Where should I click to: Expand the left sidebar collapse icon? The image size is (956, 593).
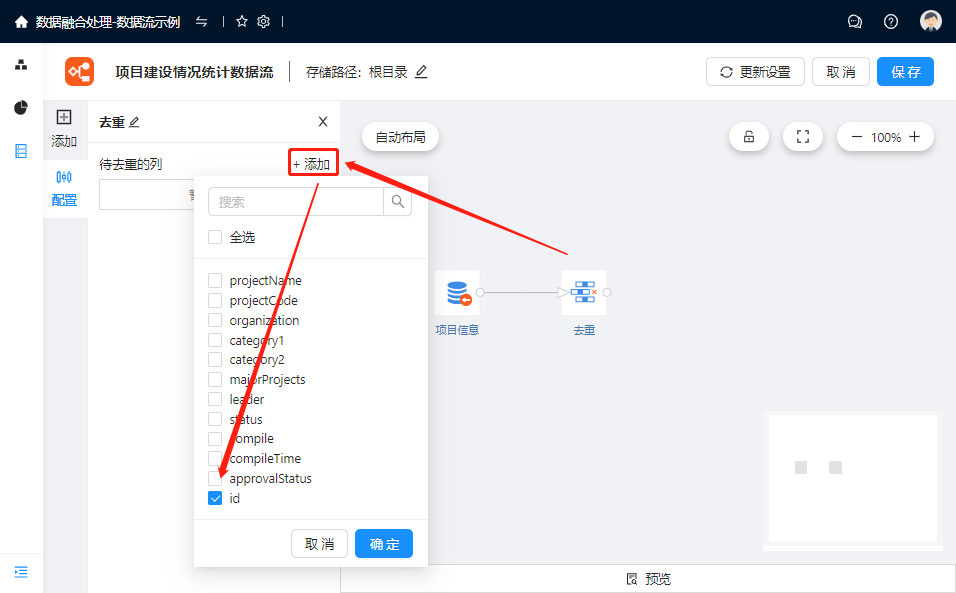[21, 572]
